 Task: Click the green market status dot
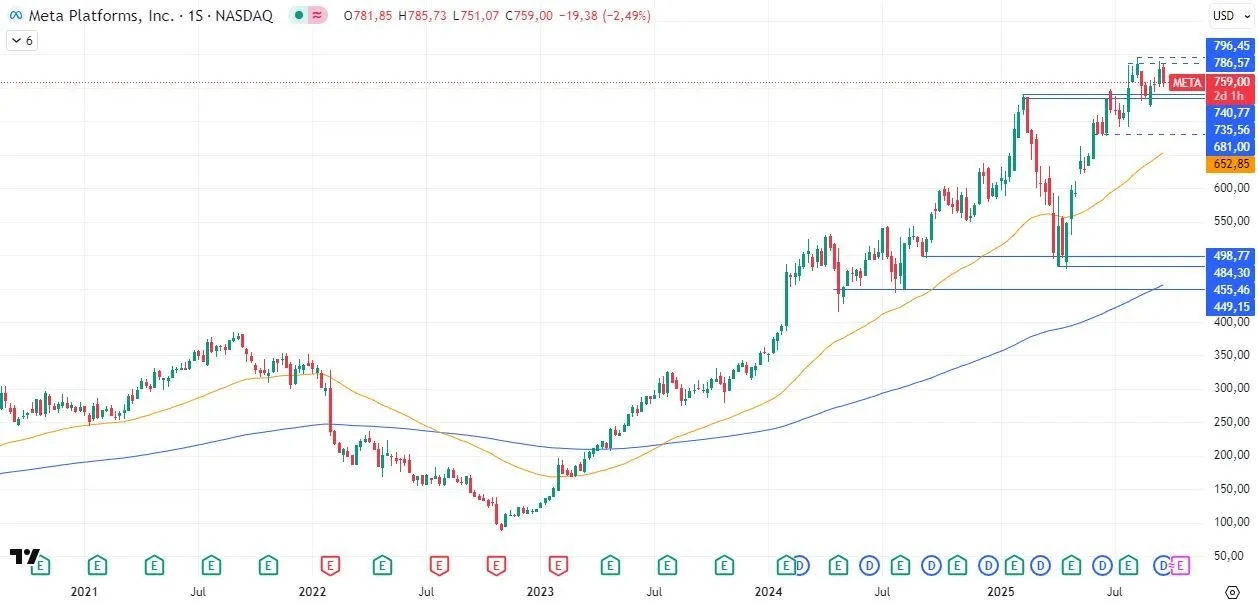[x=299, y=16]
